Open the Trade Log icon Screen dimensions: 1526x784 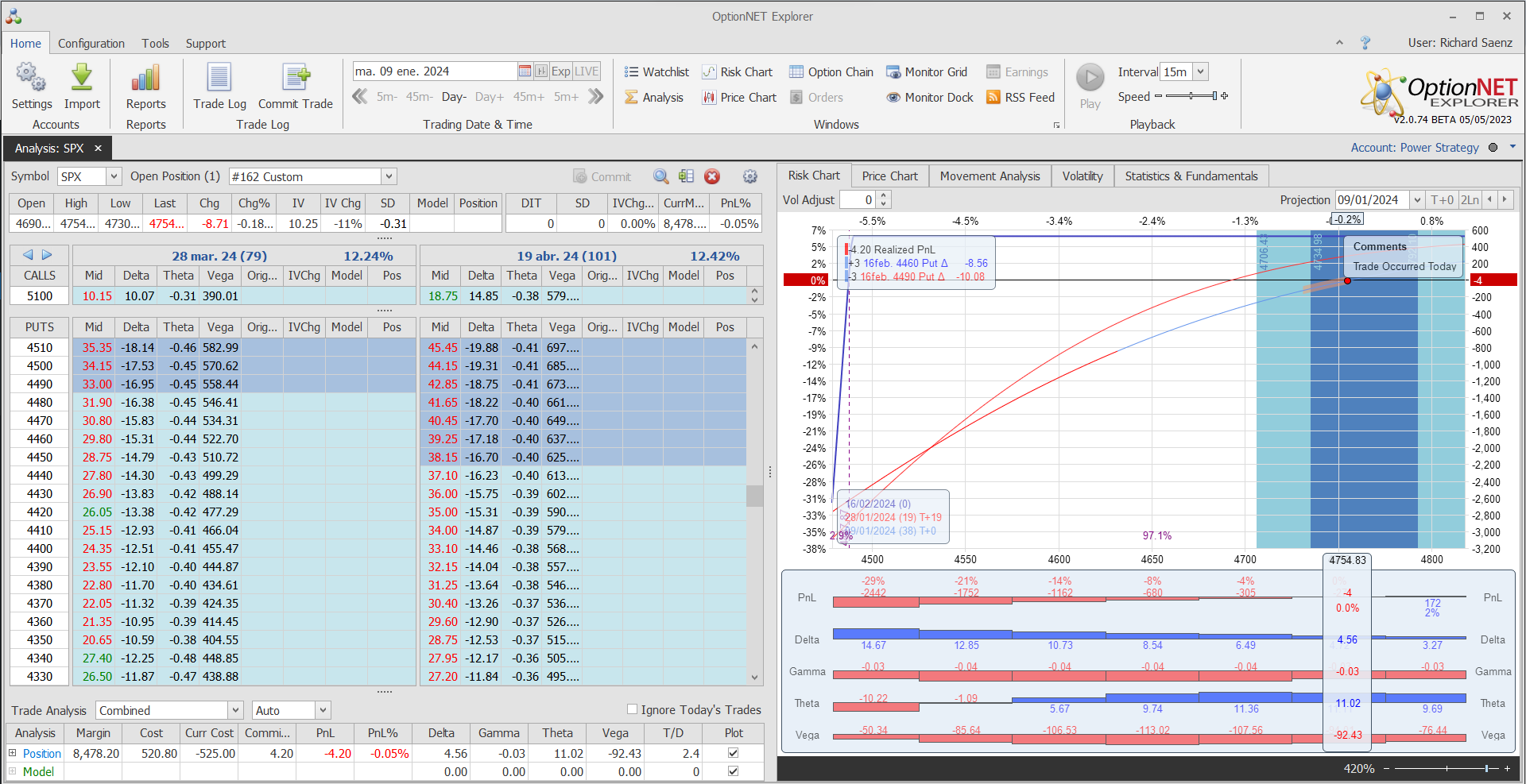(x=219, y=79)
